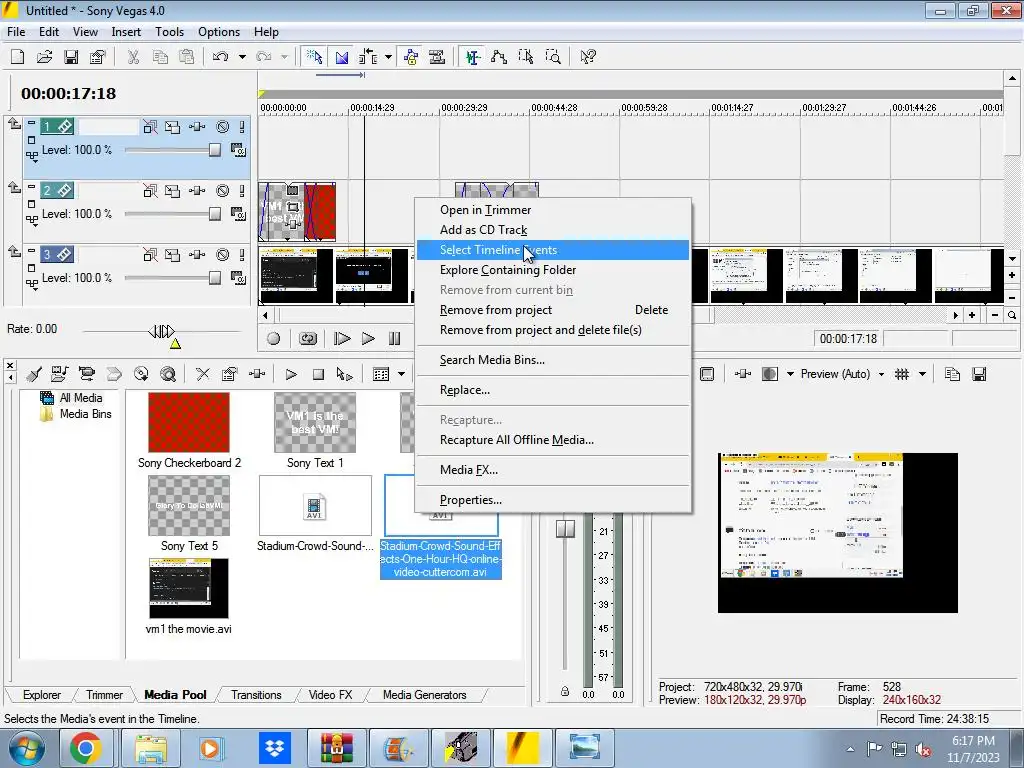Toggle Enable Snapping icon in toolbar
The width and height of the screenshot is (1024, 768).
pos(314,57)
